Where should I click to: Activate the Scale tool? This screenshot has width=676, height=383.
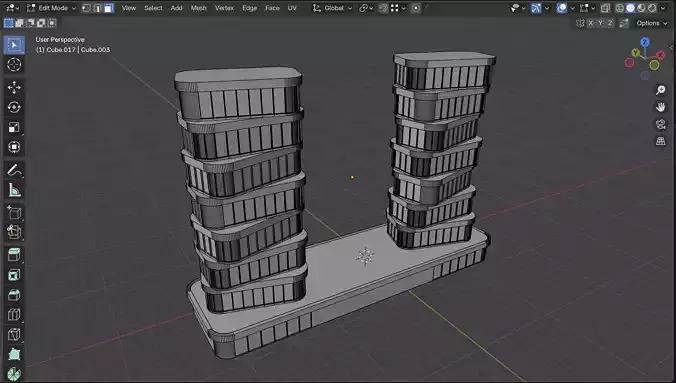[14, 127]
